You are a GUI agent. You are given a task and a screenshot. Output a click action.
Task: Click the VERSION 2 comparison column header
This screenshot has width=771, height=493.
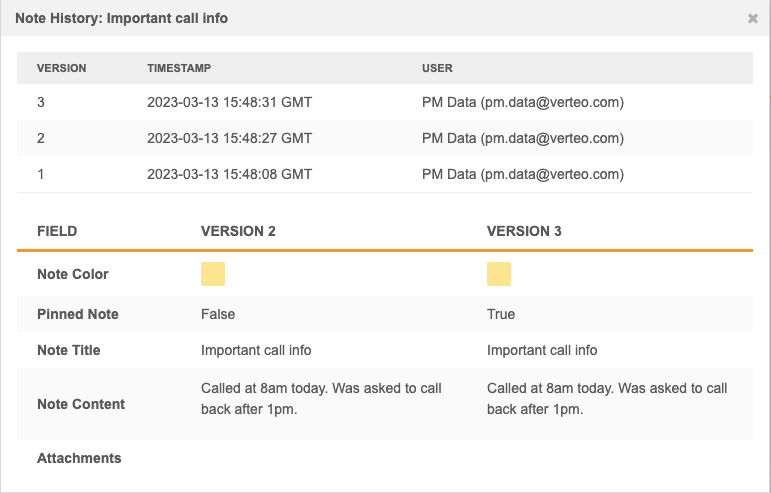[x=238, y=231]
